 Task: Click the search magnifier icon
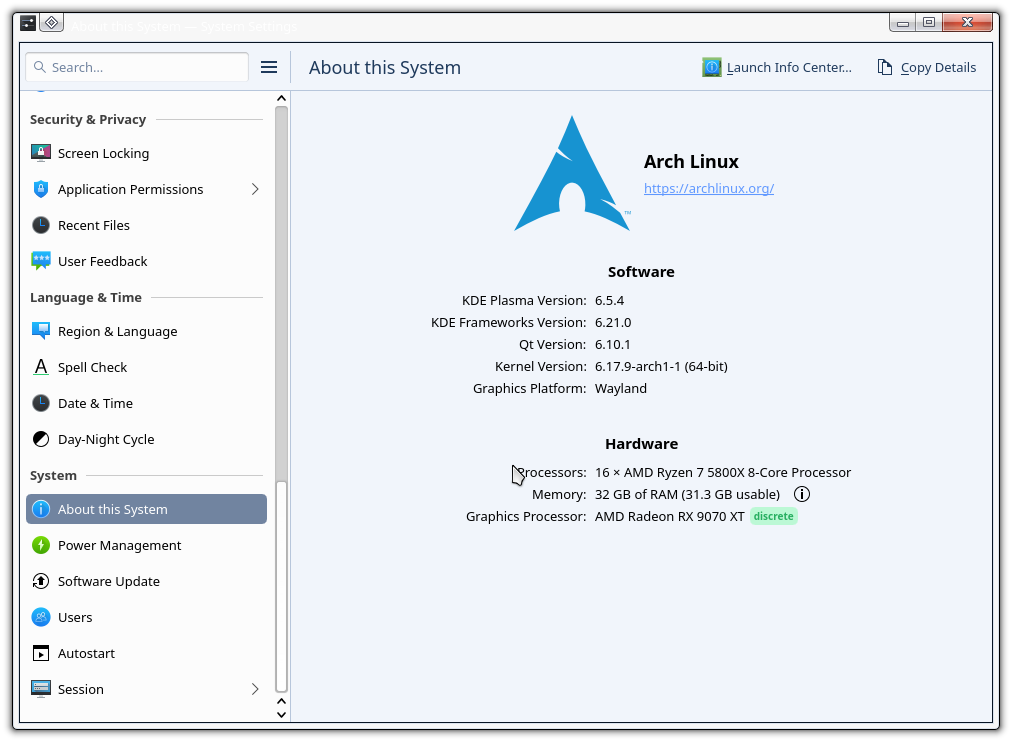(x=40, y=67)
